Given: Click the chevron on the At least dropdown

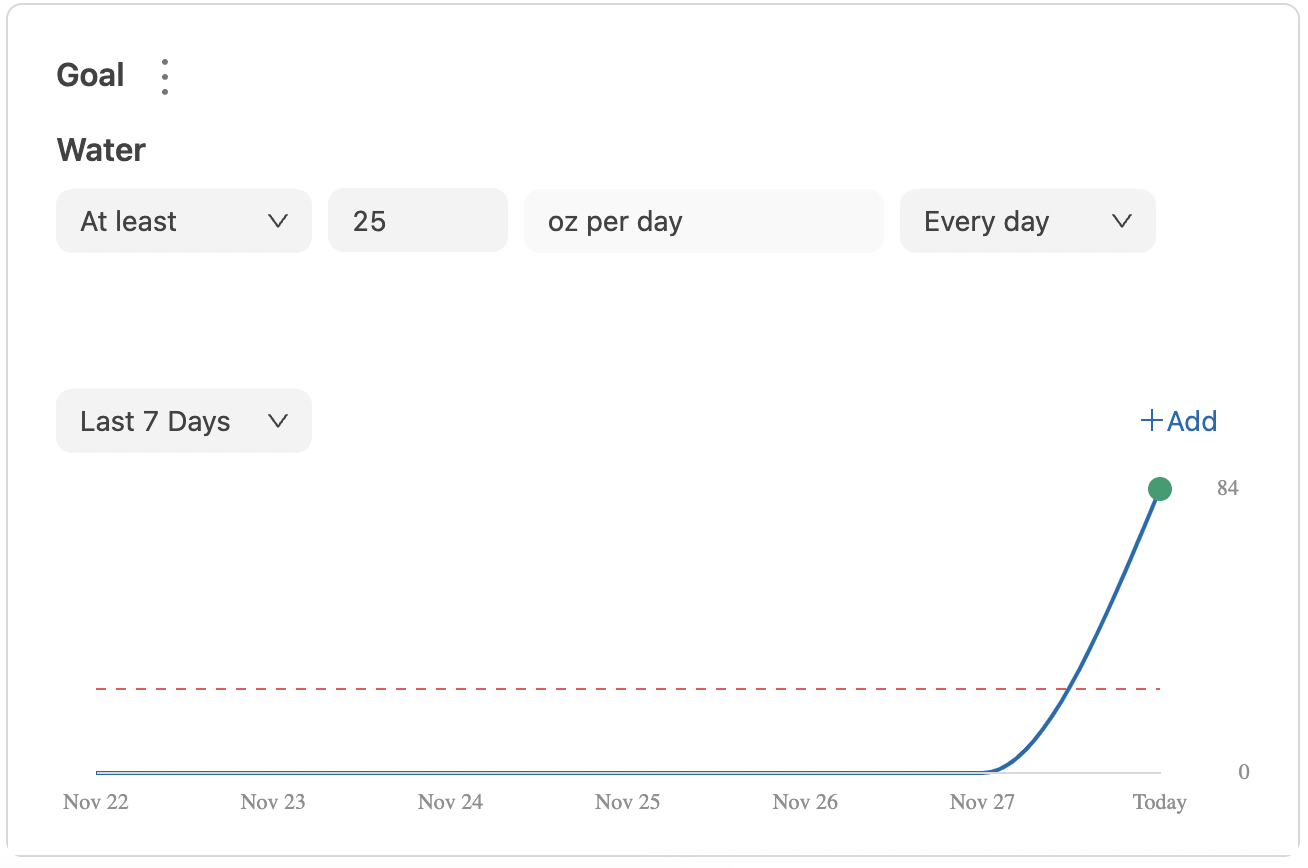Looking at the screenshot, I should 278,221.
